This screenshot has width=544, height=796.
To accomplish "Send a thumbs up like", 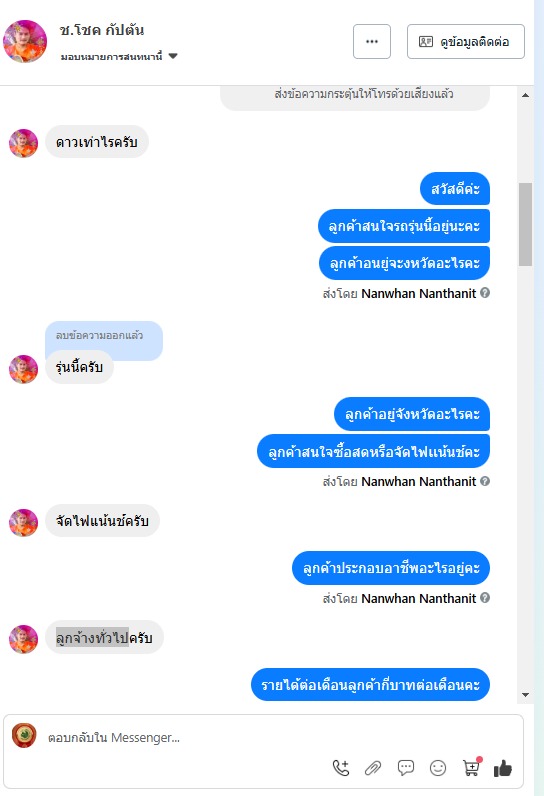I will [503, 768].
